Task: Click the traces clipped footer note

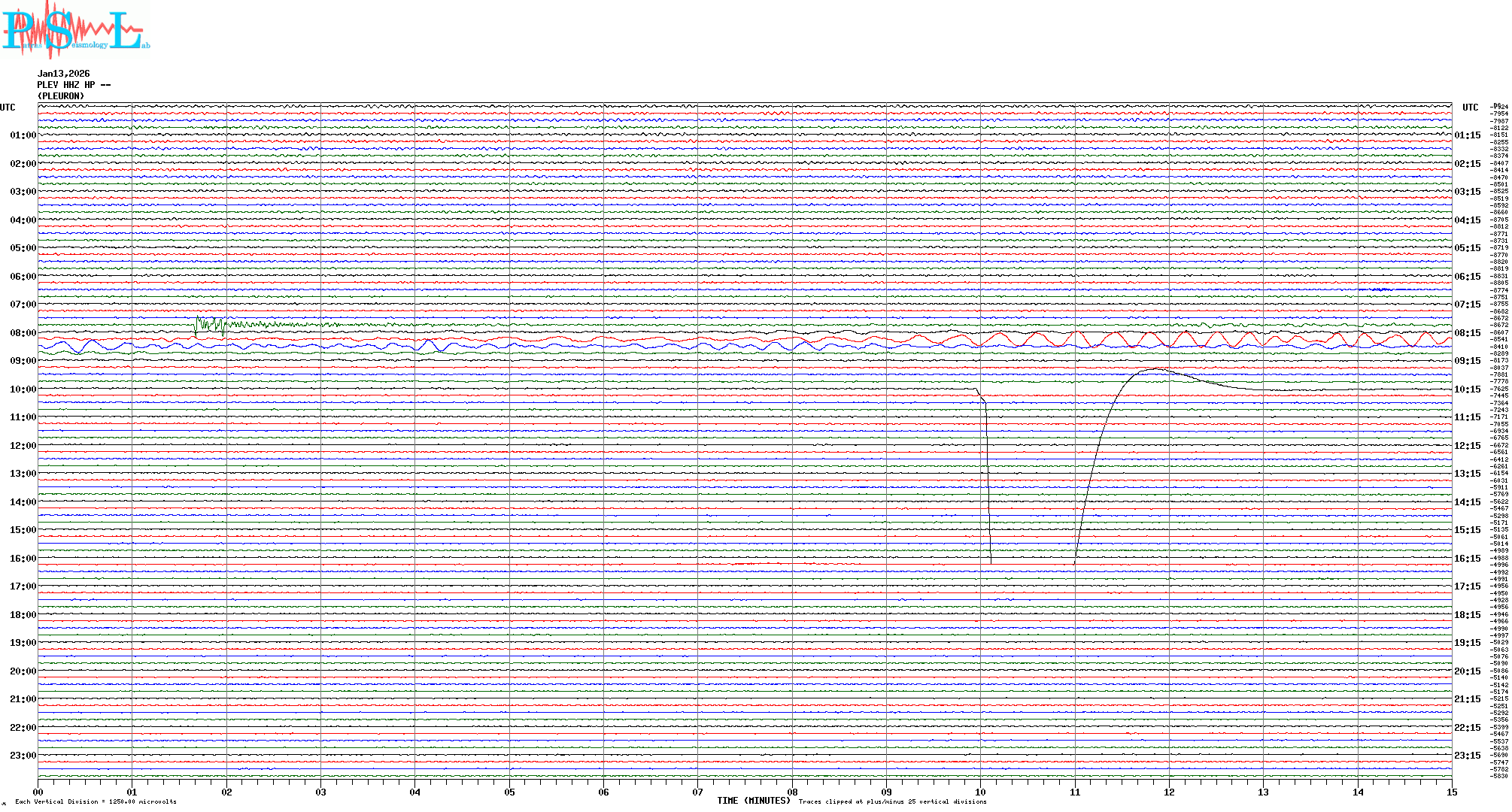Action: (x=892, y=801)
